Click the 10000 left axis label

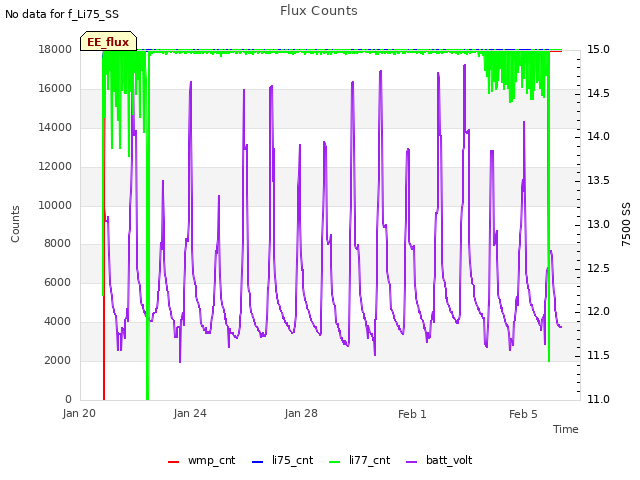pos(55,205)
